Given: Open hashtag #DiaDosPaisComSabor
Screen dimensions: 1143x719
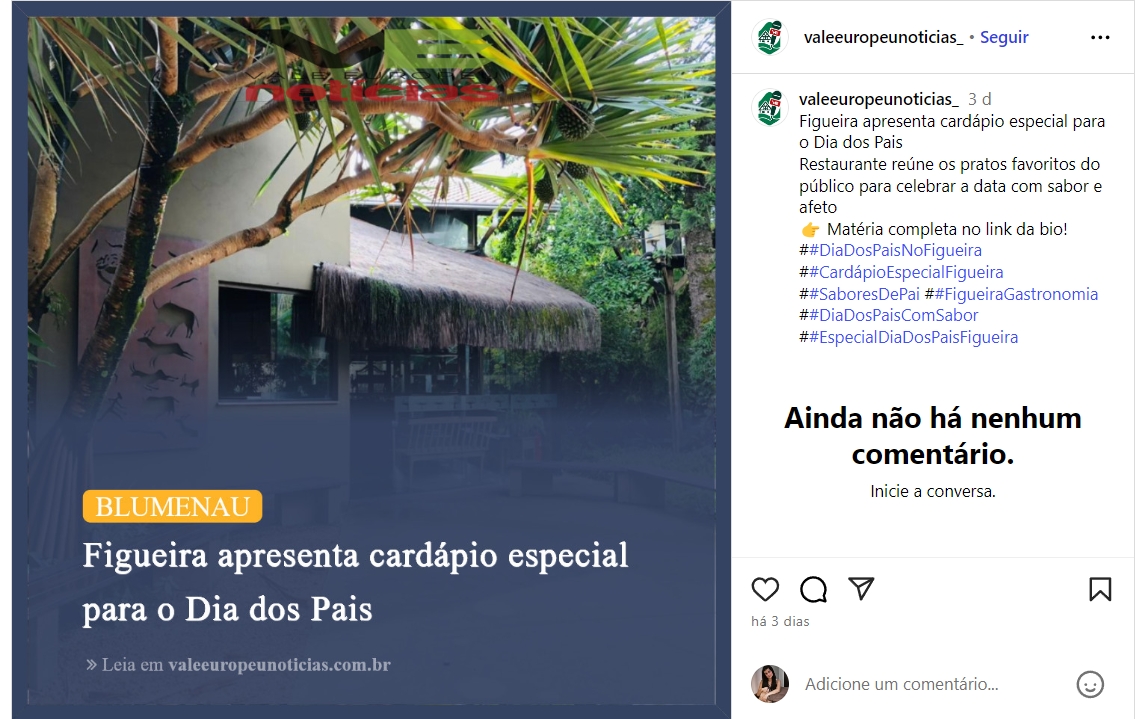Looking at the screenshot, I should [894, 315].
